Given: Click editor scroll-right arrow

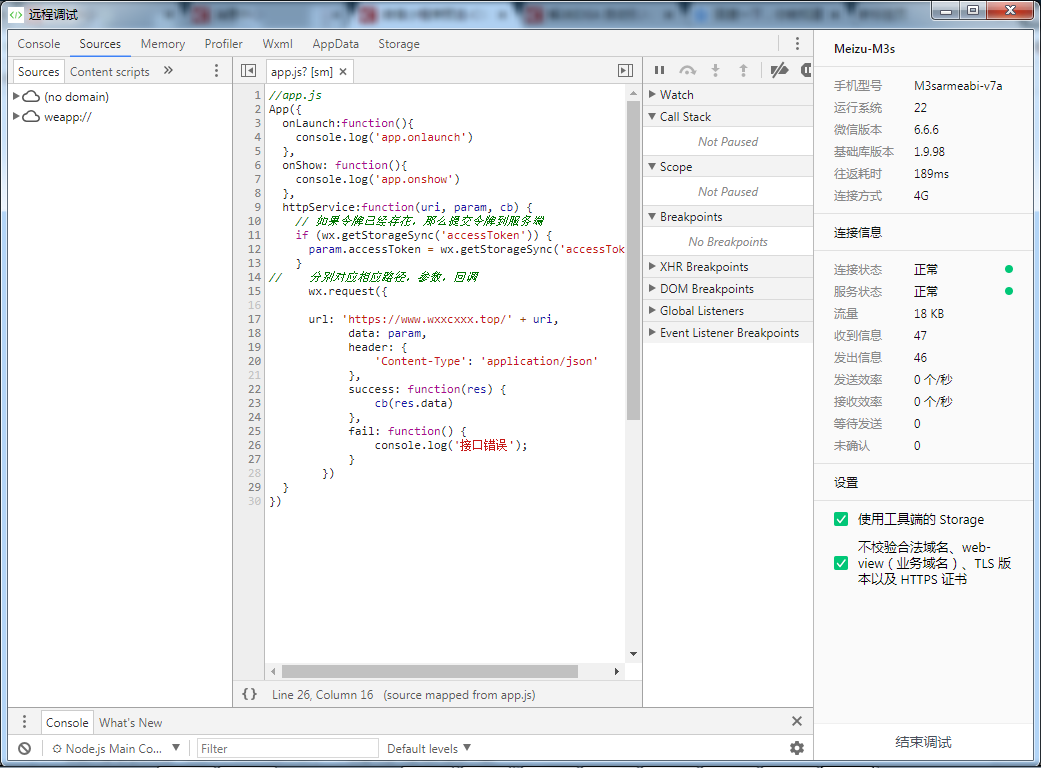Looking at the screenshot, I should (617, 671).
